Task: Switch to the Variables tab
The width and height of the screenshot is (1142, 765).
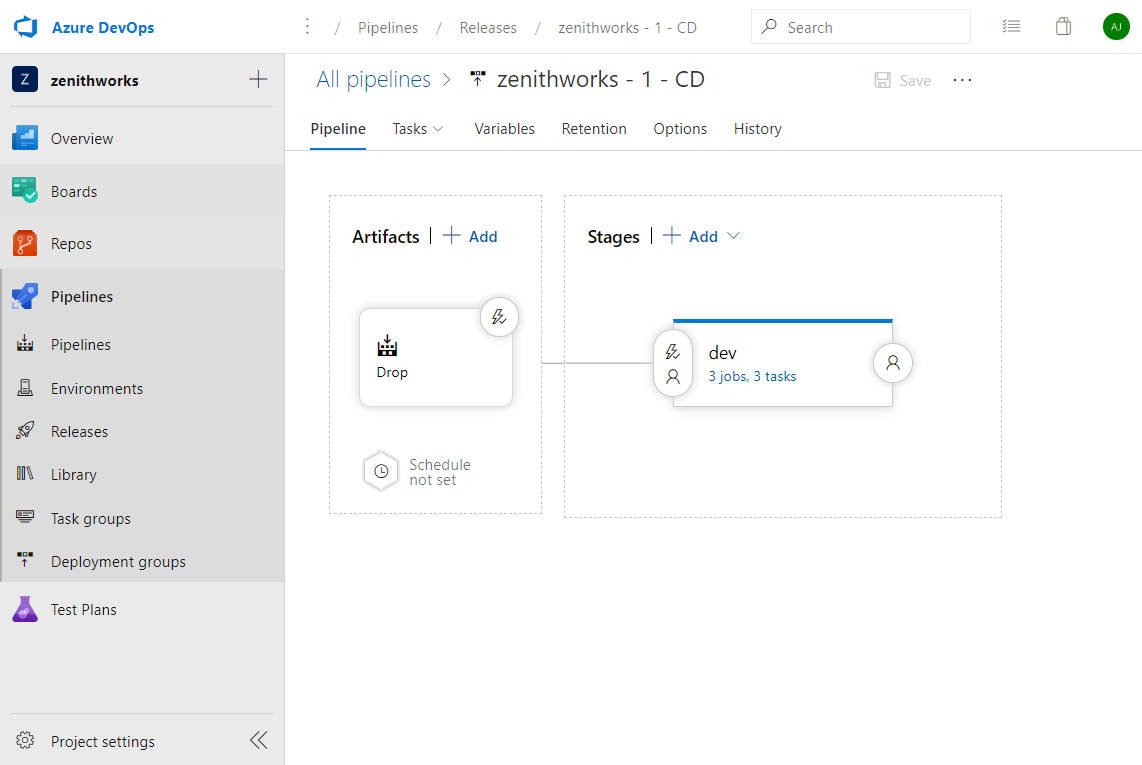Action: [x=504, y=128]
